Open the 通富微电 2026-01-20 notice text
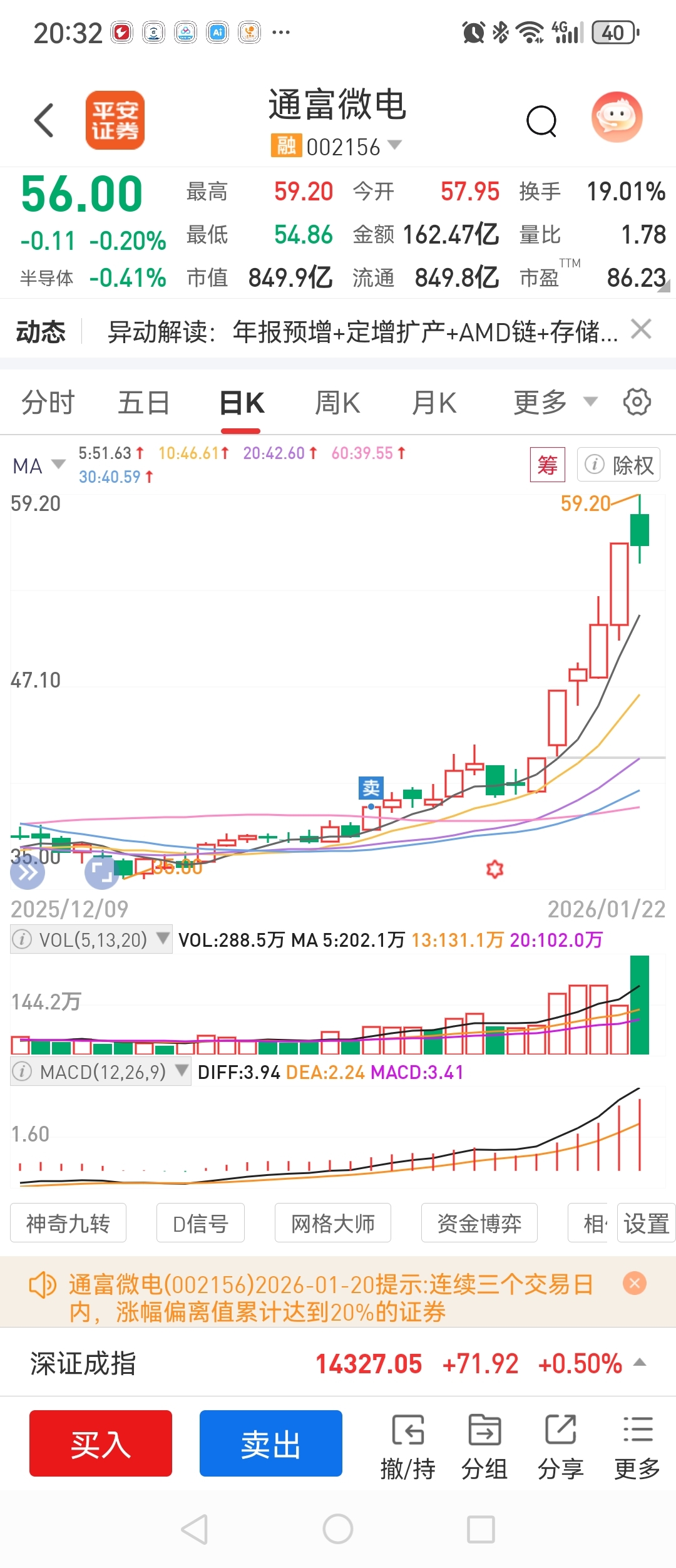Viewport: 676px width, 1568px height. [x=330, y=1297]
